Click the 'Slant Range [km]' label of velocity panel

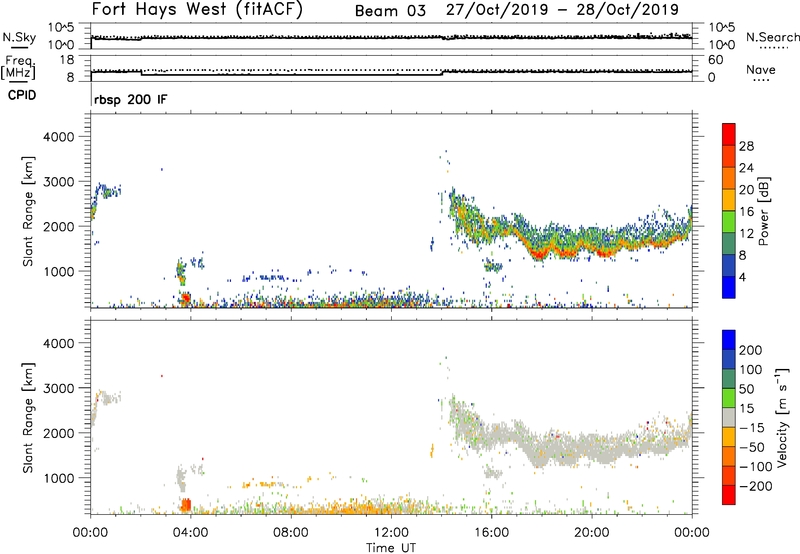pyautogui.click(x=28, y=418)
